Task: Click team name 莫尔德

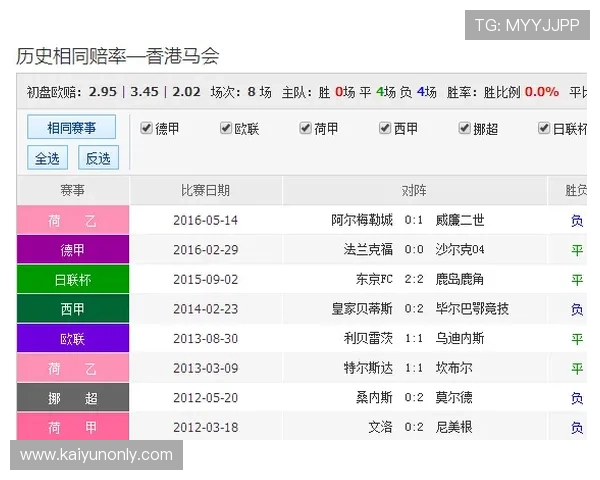Action: click(454, 398)
